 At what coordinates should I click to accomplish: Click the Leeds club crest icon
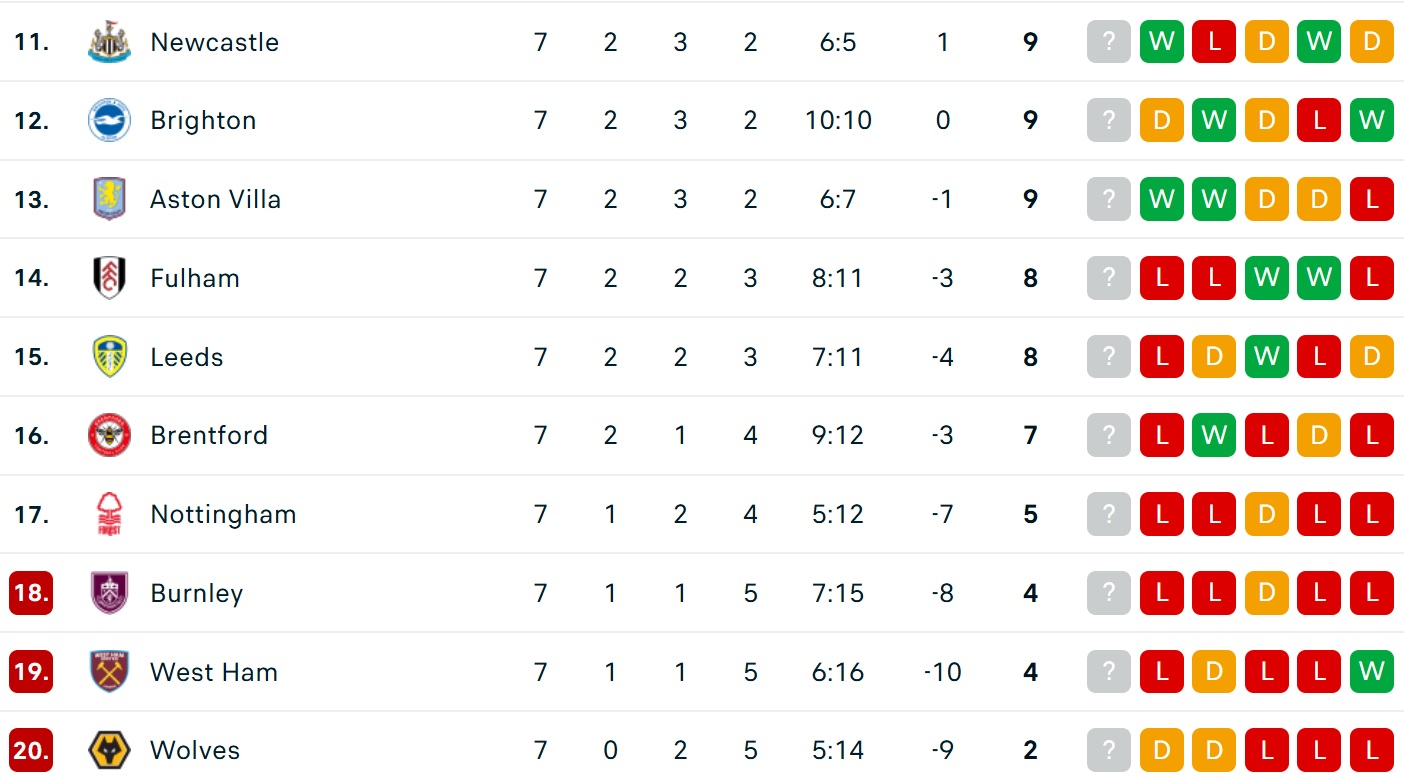[x=109, y=357]
